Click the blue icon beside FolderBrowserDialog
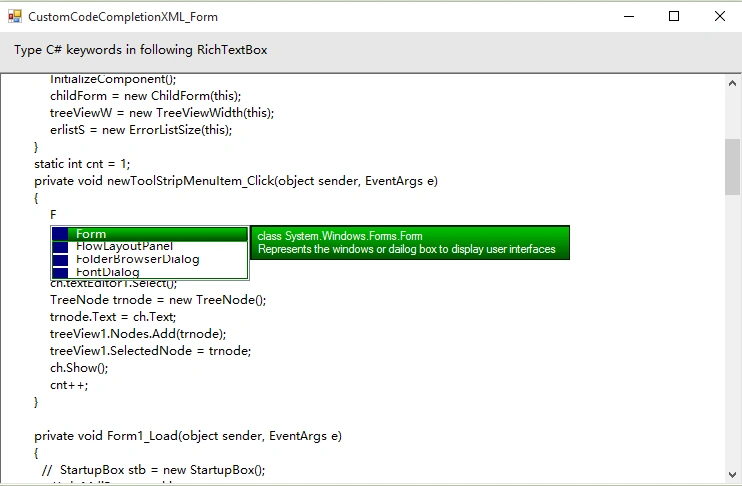 pos(60,260)
